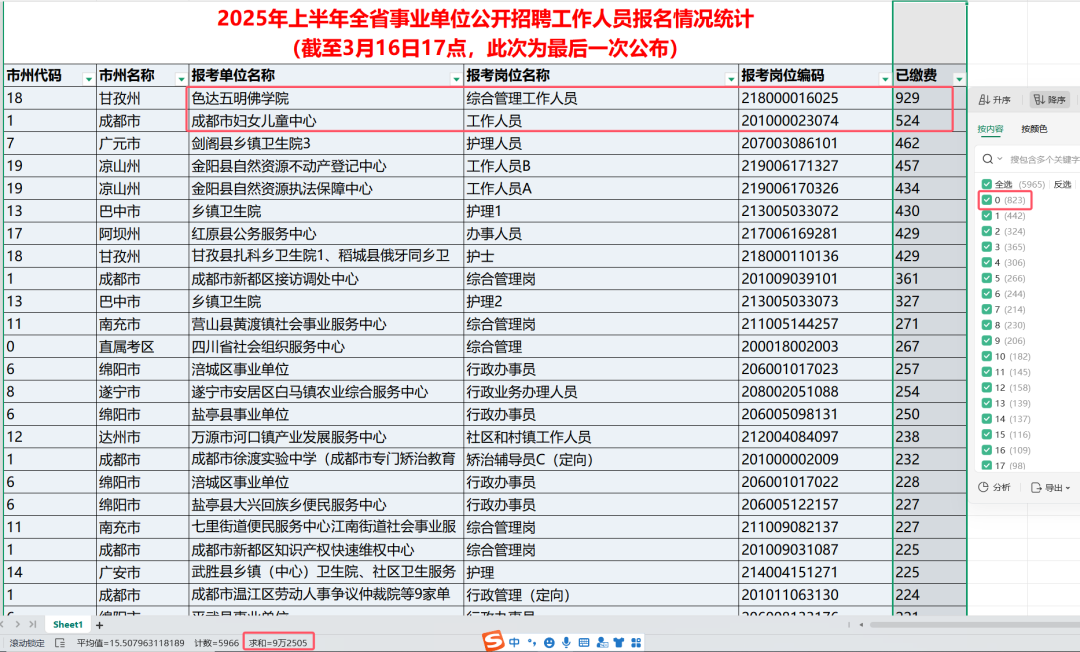
Task: Click the microphone icon in IME toolbar
Action: [566, 642]
